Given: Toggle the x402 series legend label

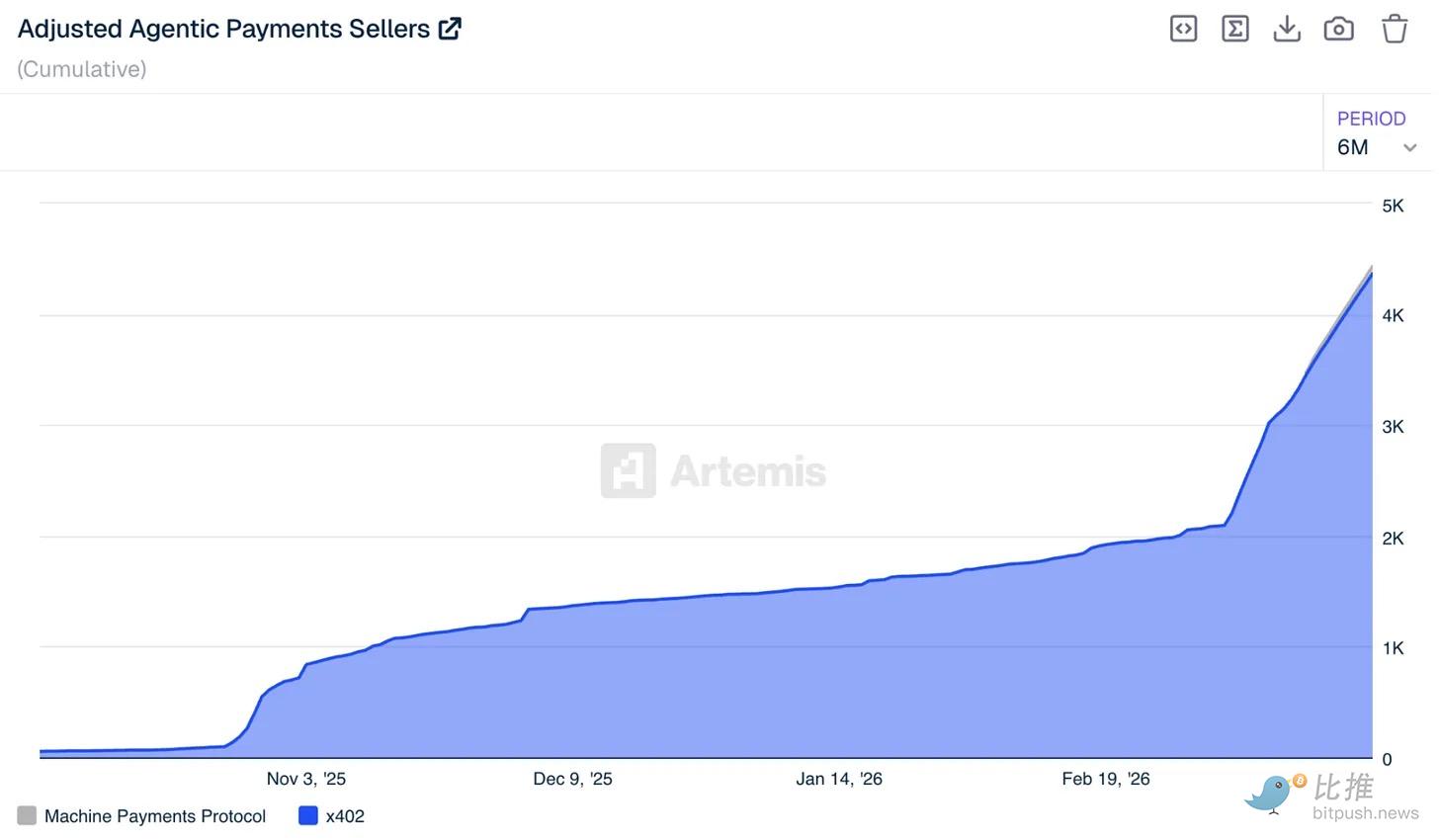Looking at the screenshot, I should click(x=345, y=816).
